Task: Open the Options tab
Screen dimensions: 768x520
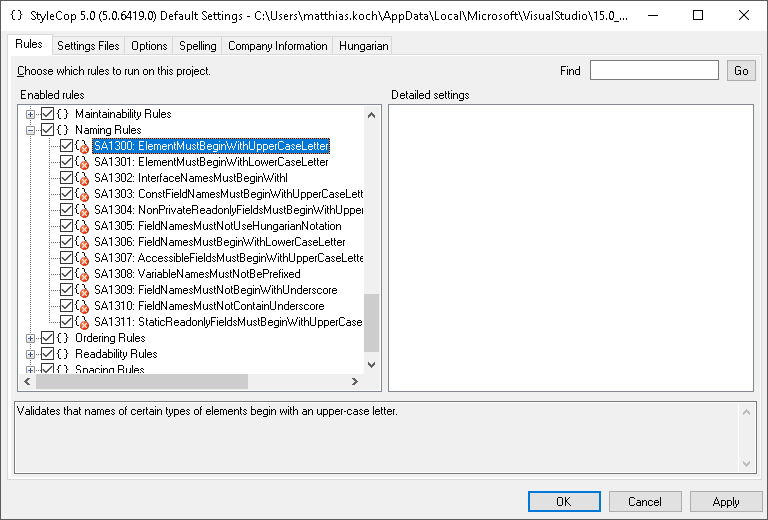Action: coord(149,46)
